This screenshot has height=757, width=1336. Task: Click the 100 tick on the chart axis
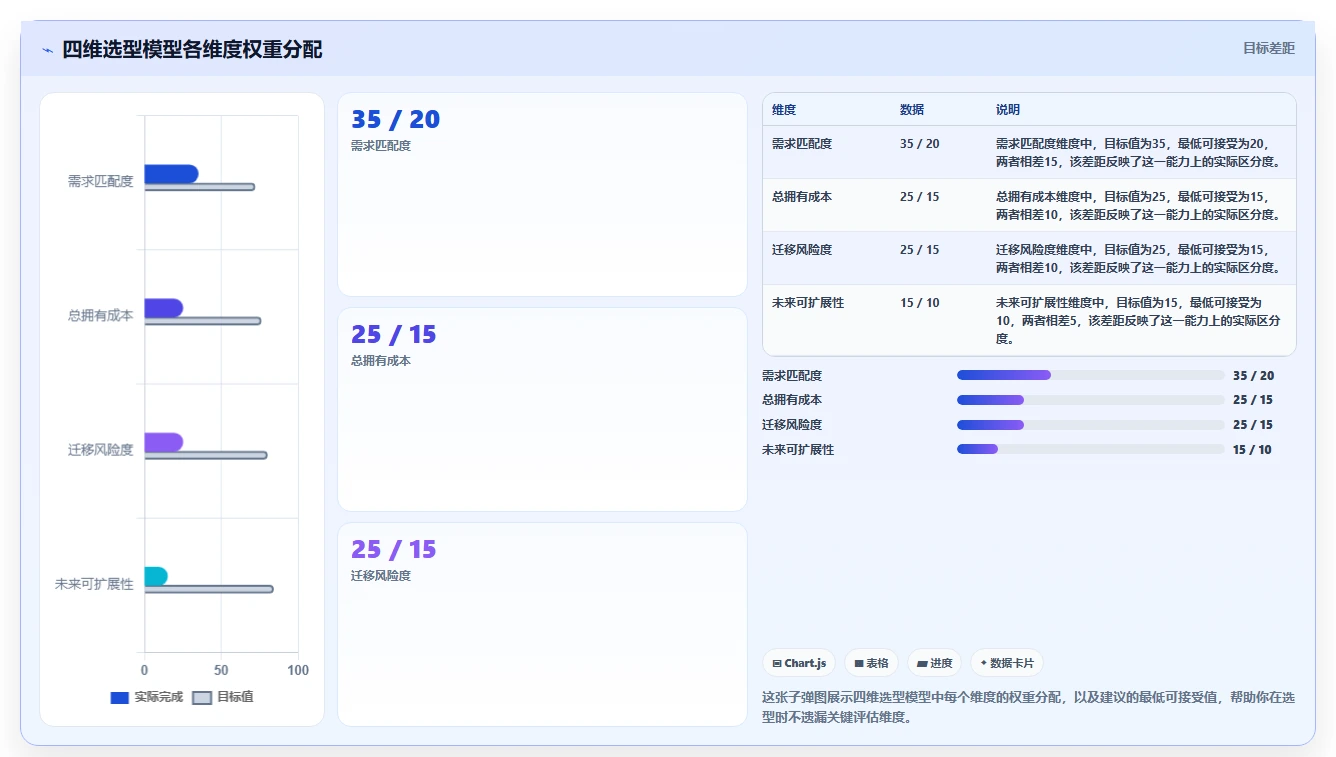298,670
